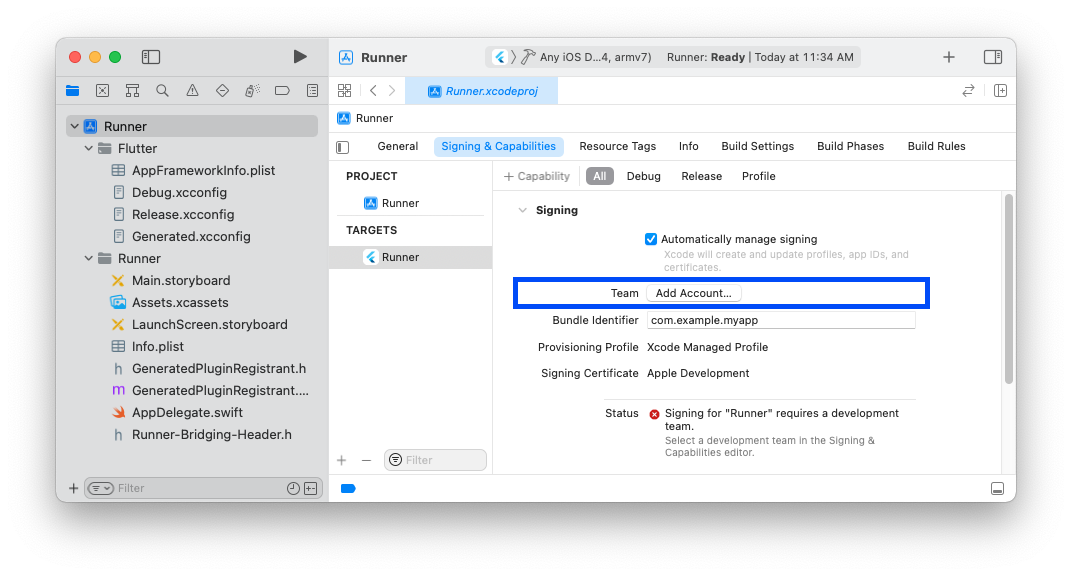Expand the Runner group in sidebar
The width and height of the screenshot is (1072, 576).
[x=88, y=258]
